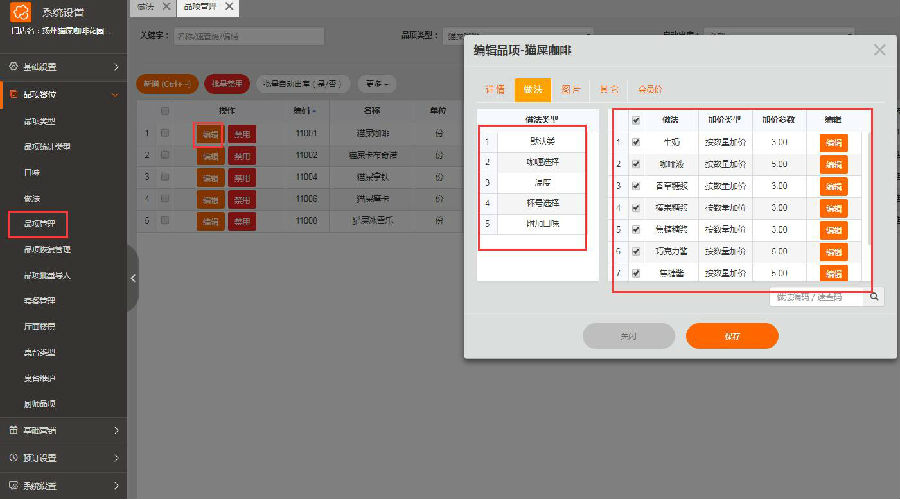Click orange edit button in dialog row 3
Image resolution: width=900 pixels, height=499 pixels.
pyautogui.click(x=833, y=186)
